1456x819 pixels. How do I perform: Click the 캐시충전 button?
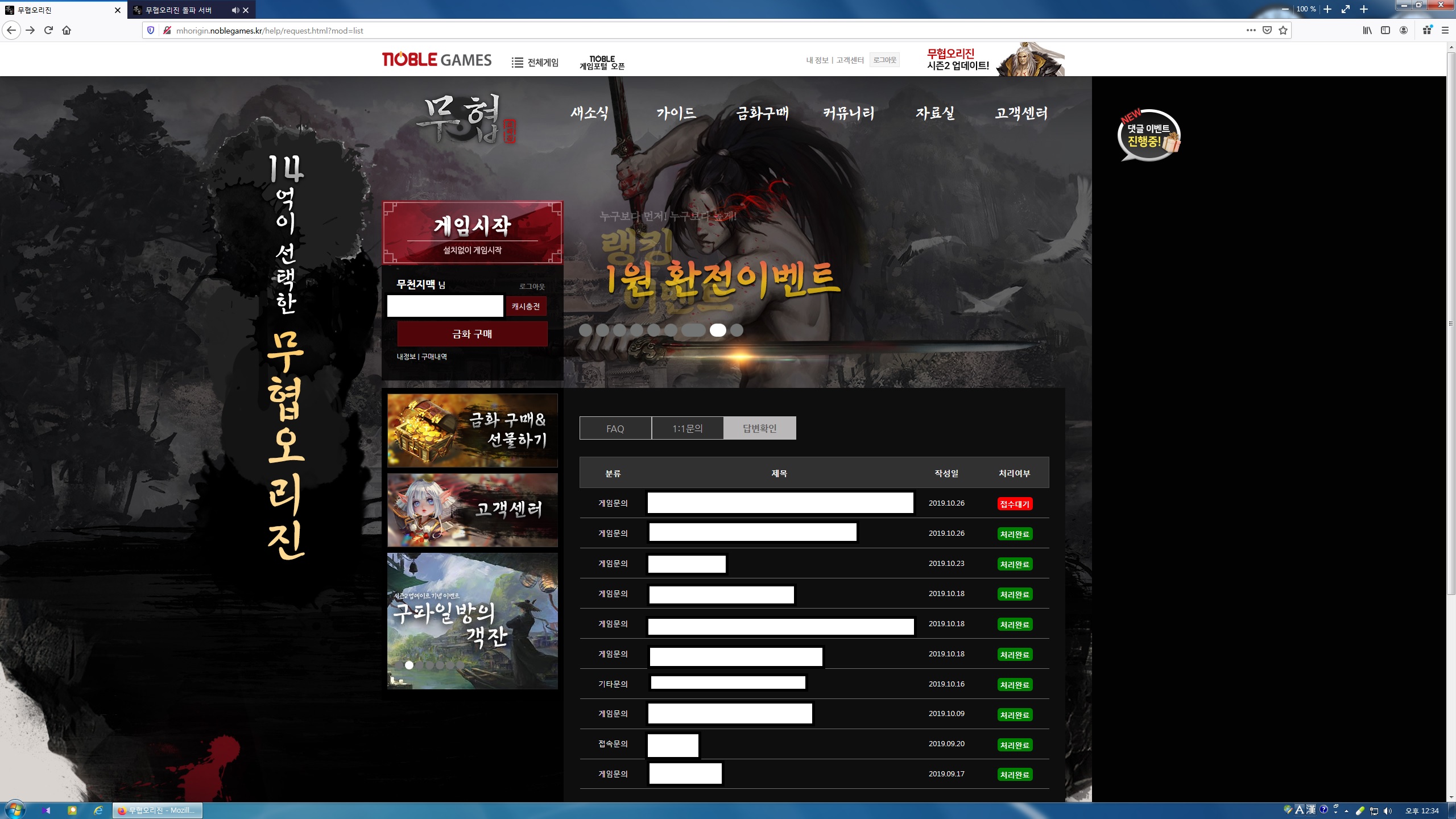pos(526,307)
